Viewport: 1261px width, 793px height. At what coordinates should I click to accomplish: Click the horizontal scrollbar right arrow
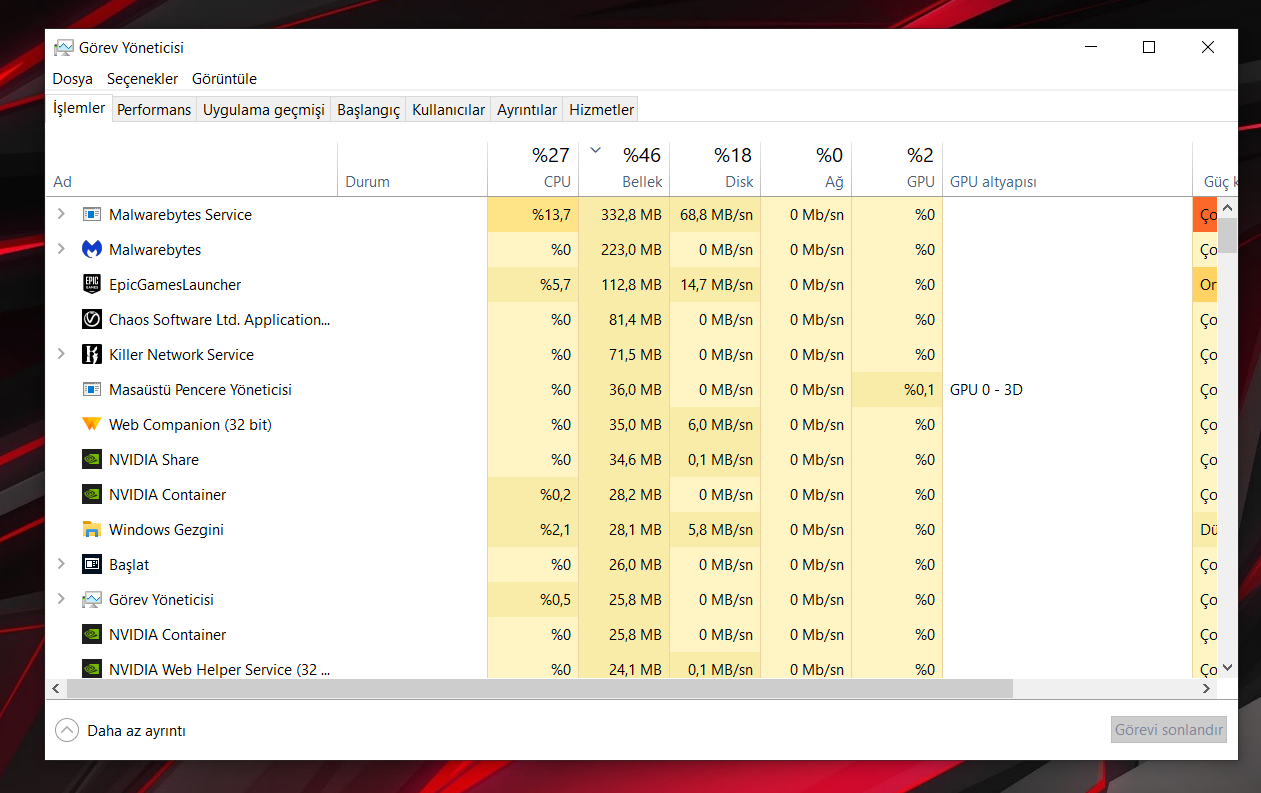coord(1207,689)
